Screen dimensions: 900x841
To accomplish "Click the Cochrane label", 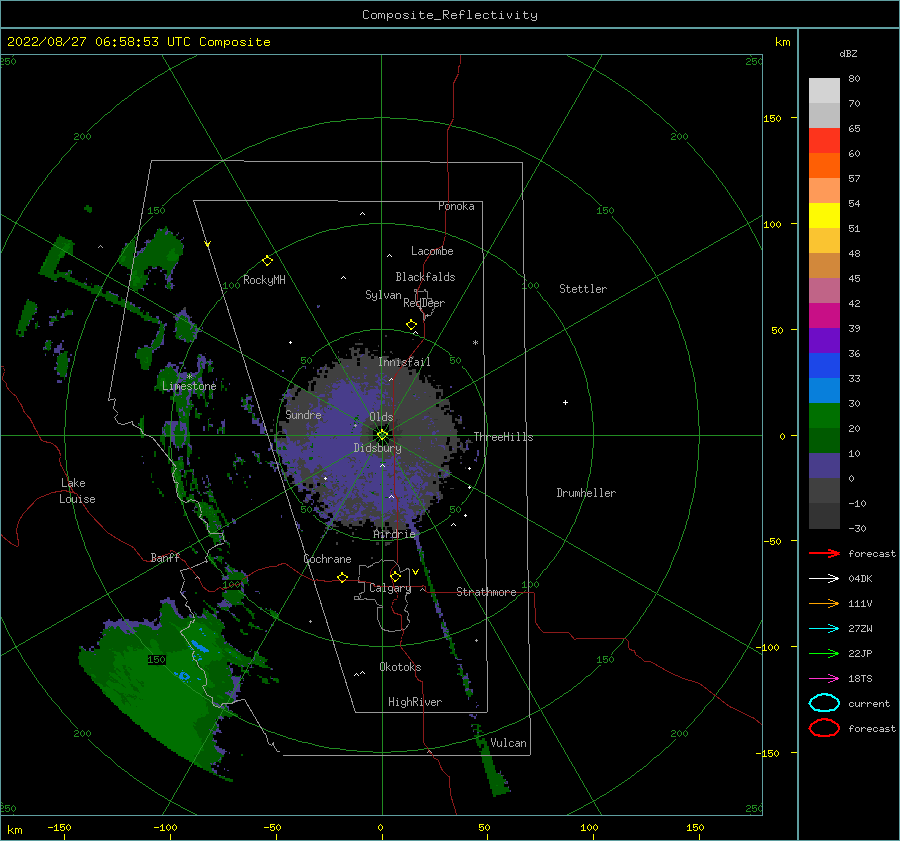I will click(327, 559).
